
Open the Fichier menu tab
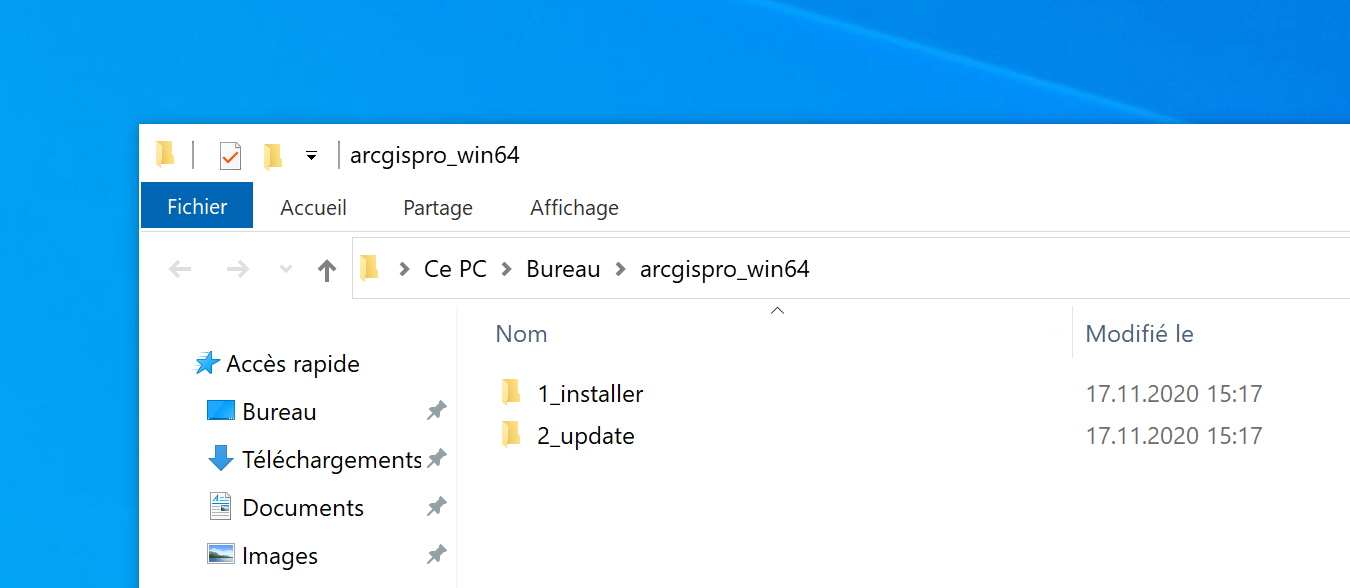(197, 207)
